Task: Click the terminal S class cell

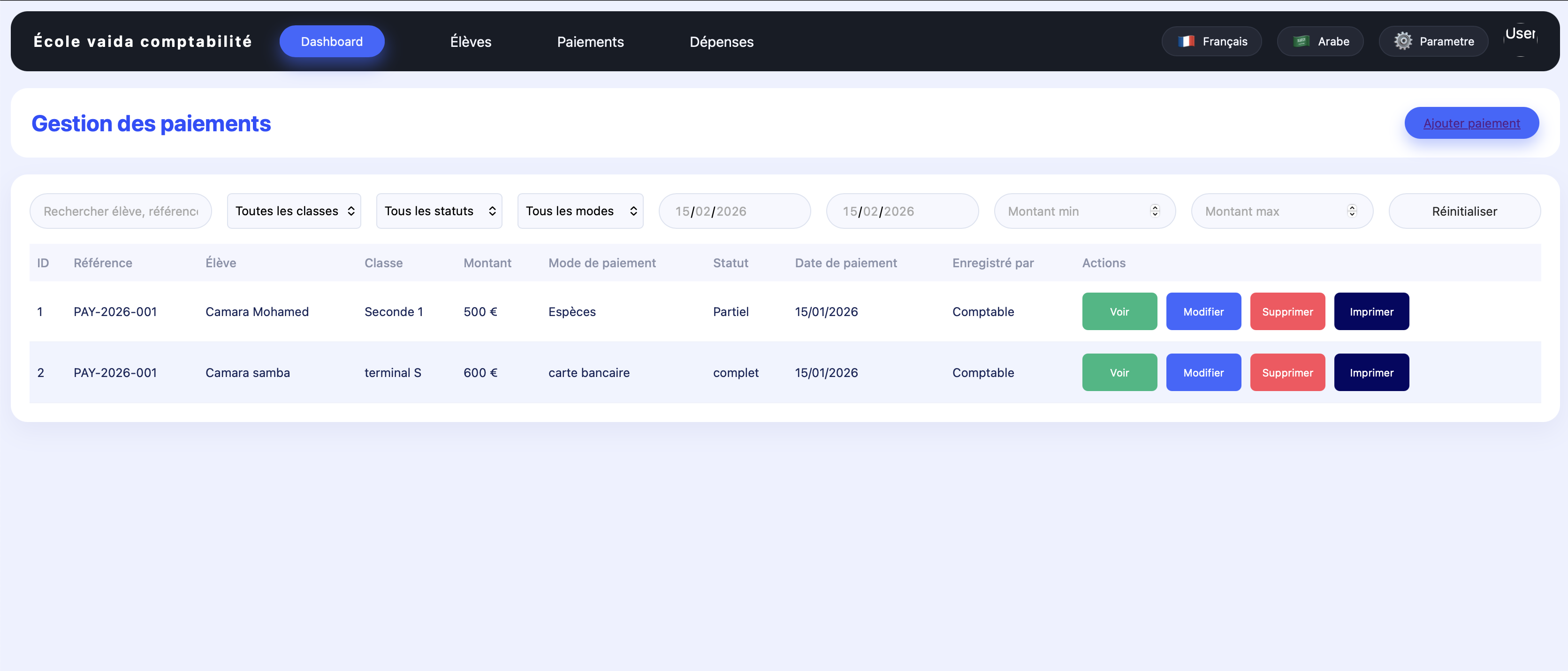Action: pyautogui.click(x=393, y=372)
